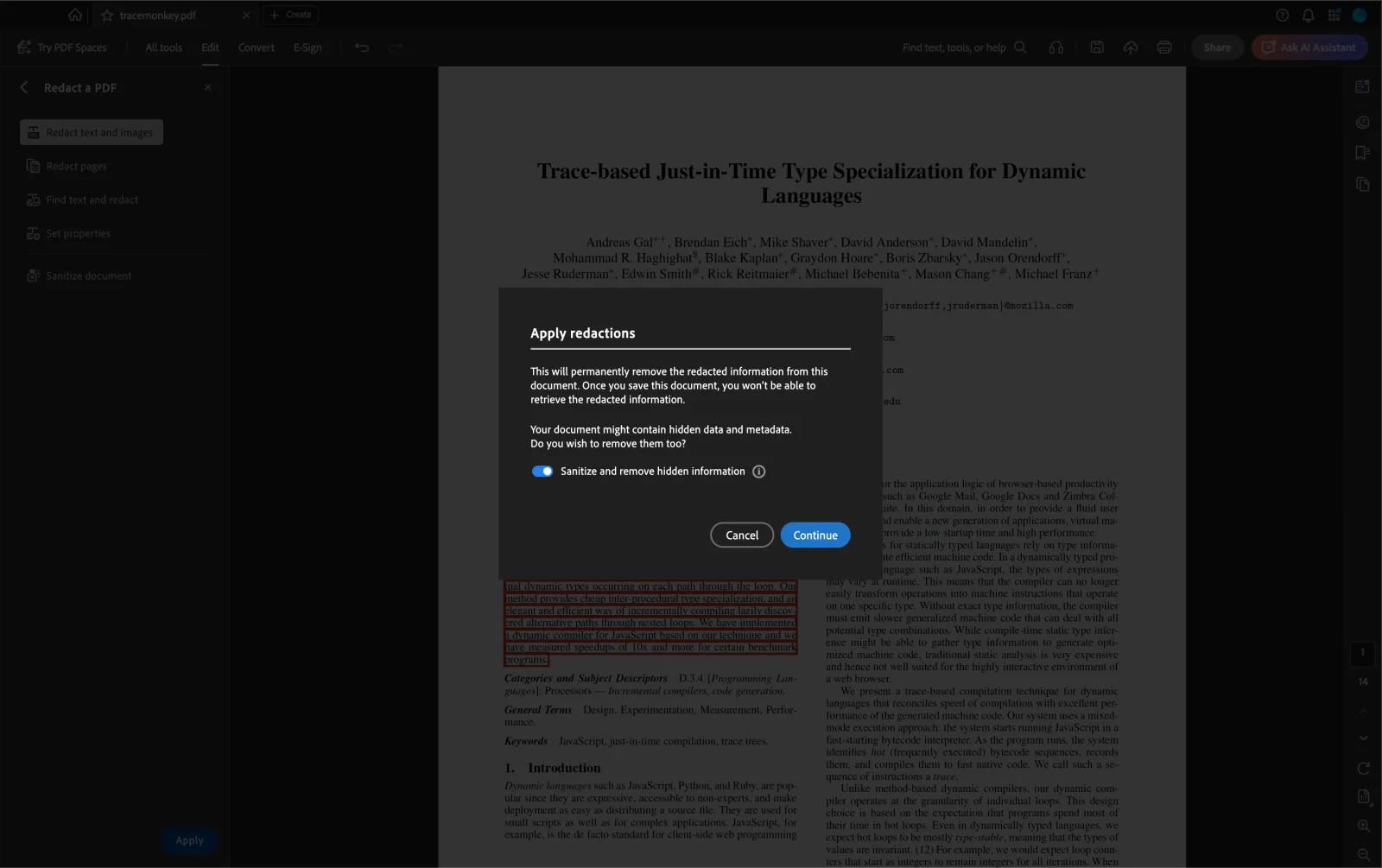The image size is (1382, 868).
Task: Click the Apply button in left panel
Action: (190, 840)
